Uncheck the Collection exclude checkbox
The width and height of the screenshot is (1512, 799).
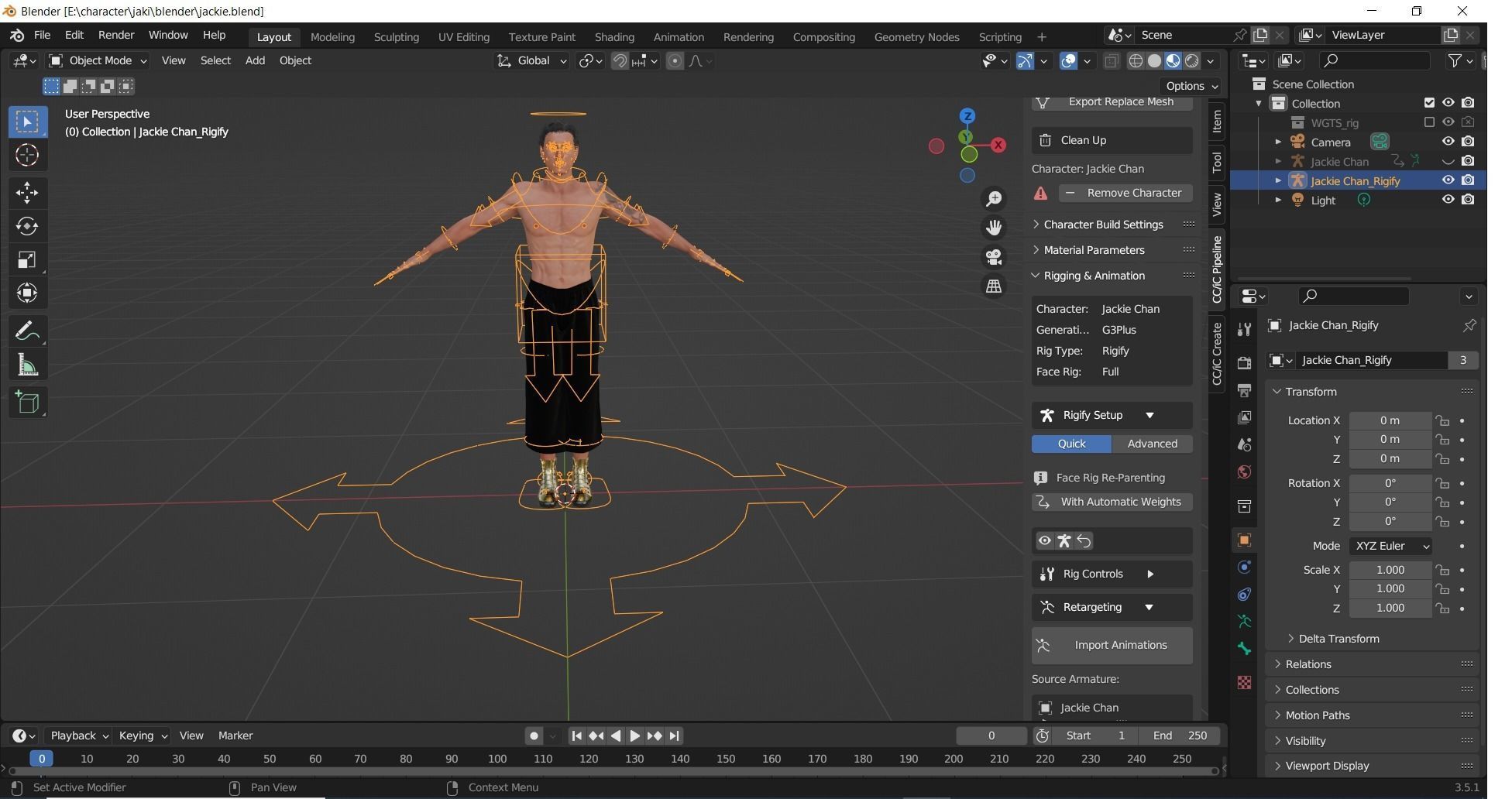click(1429, 103)
